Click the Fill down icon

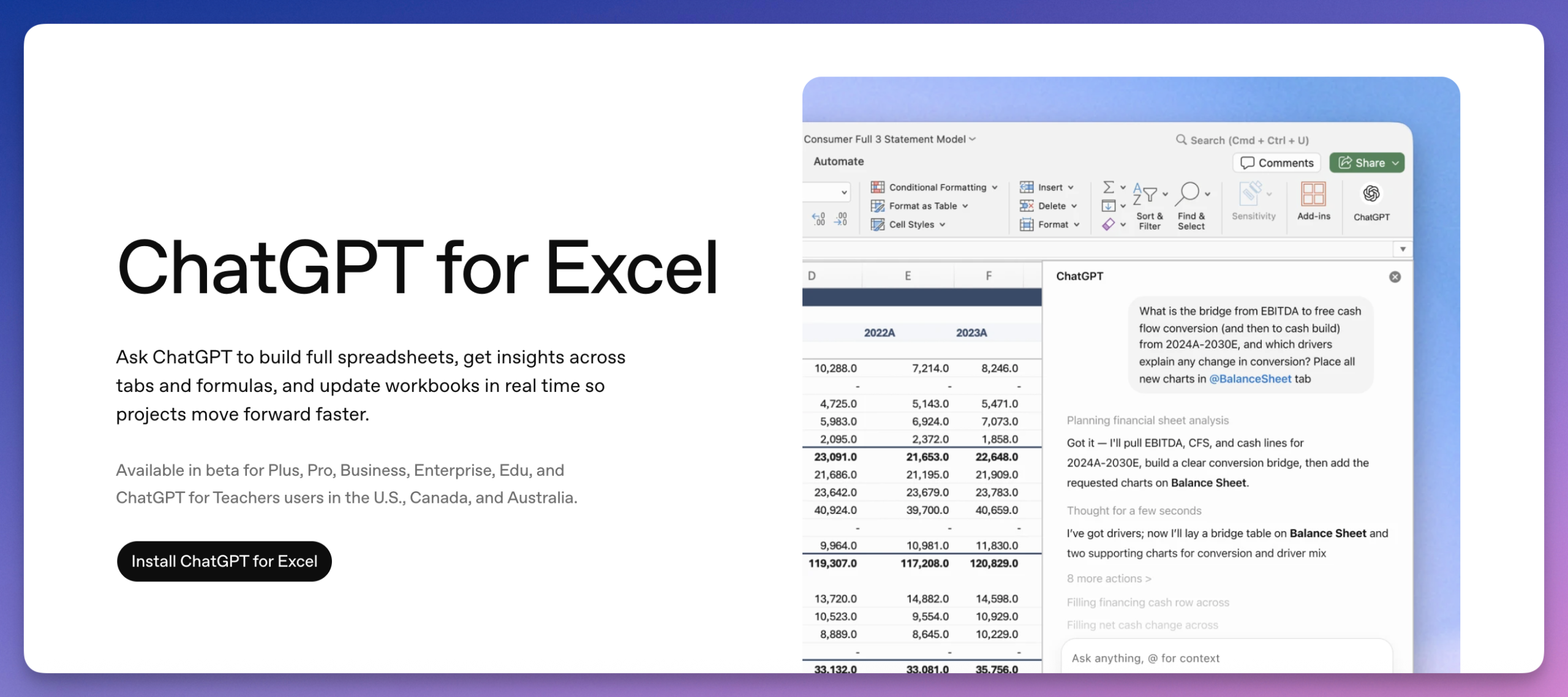tap(1109, 206)
